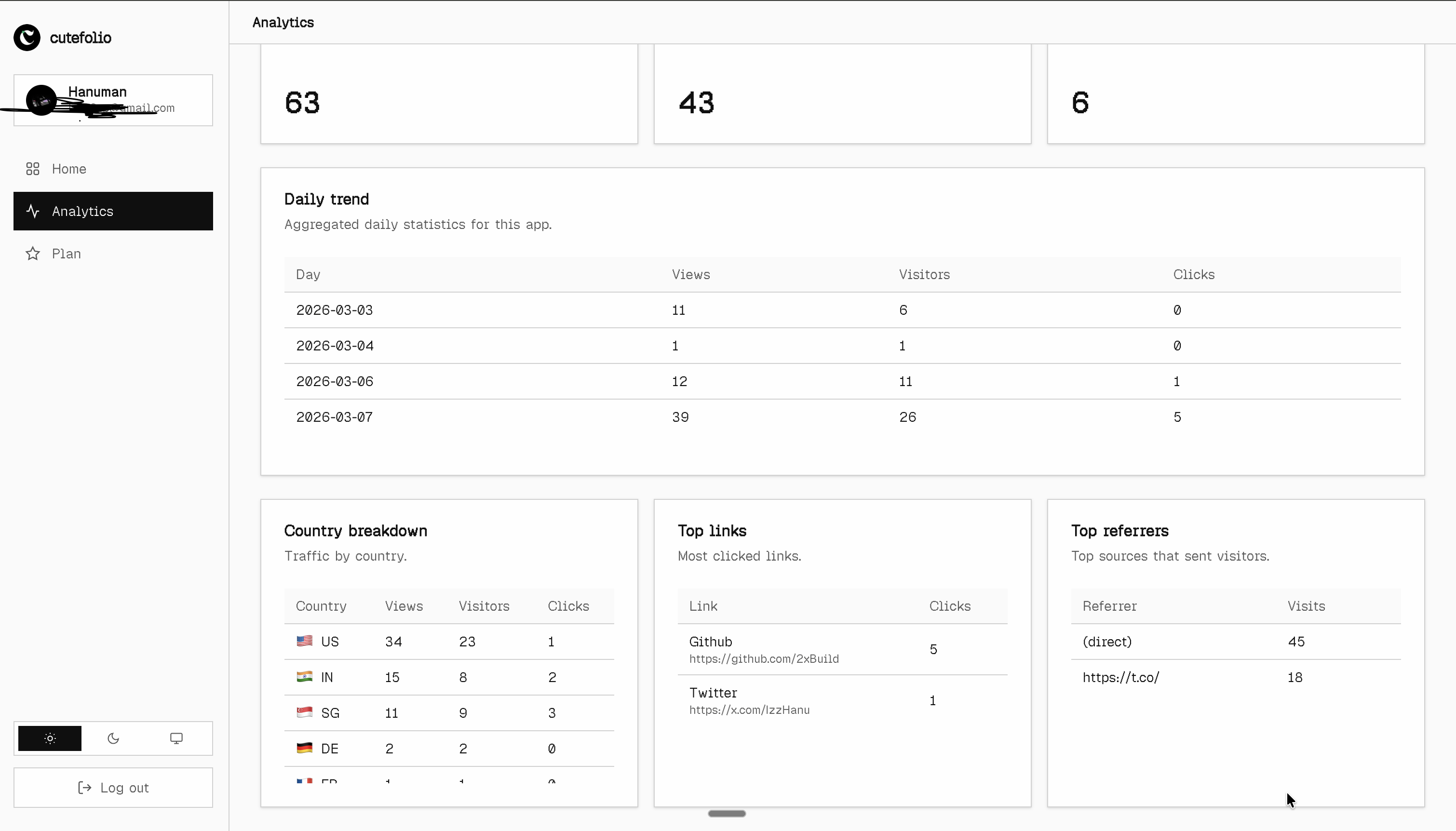Click the Analytics pulse icon
The height and width of the screenshot is (831, 1456).
pyautogui.click(x=32, y=211)
